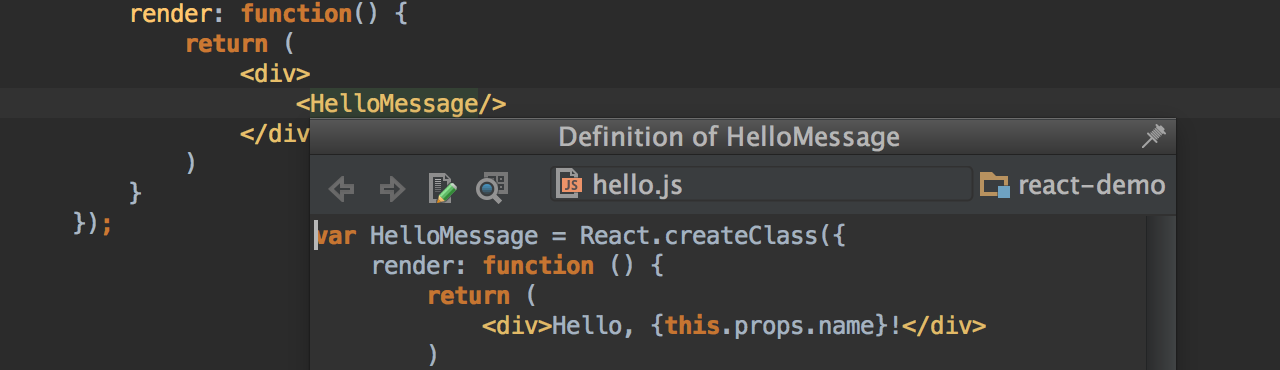Click 'render: function() {' in editor
Image resolution: width=1280 pixels, height=370 pixels.
click(x=268, y=15)
